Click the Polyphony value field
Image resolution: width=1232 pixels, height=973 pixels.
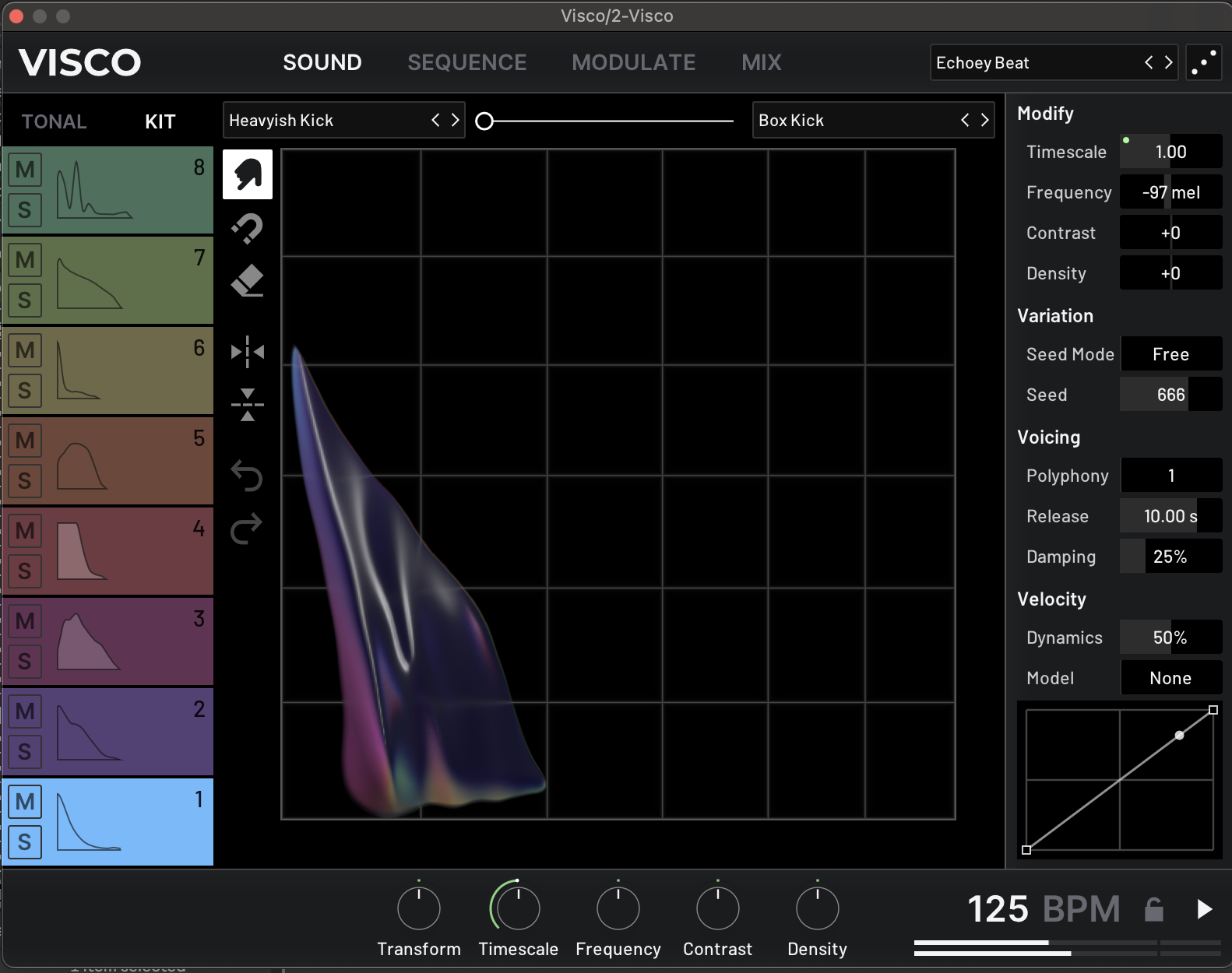pos(1170,476)
